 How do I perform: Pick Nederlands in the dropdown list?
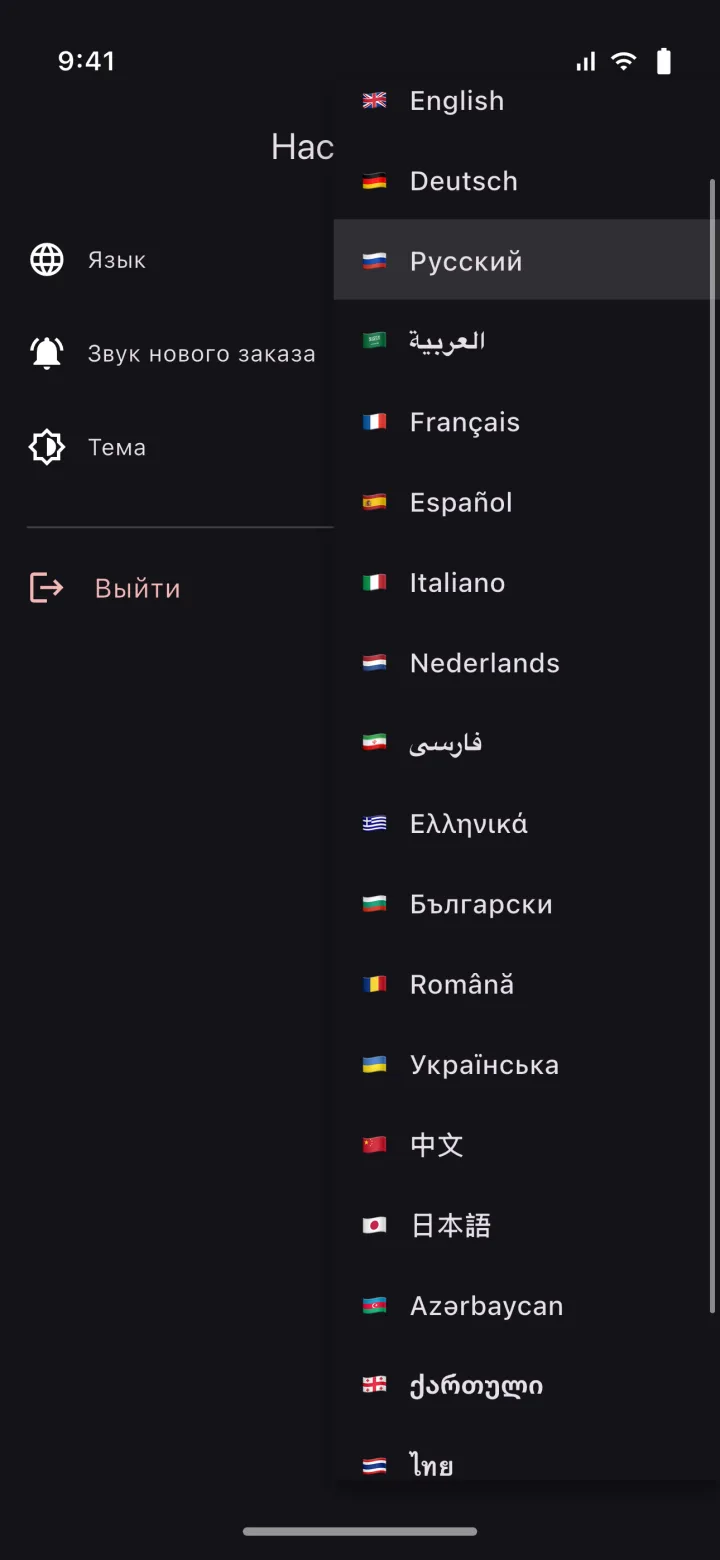click(526, 663)
